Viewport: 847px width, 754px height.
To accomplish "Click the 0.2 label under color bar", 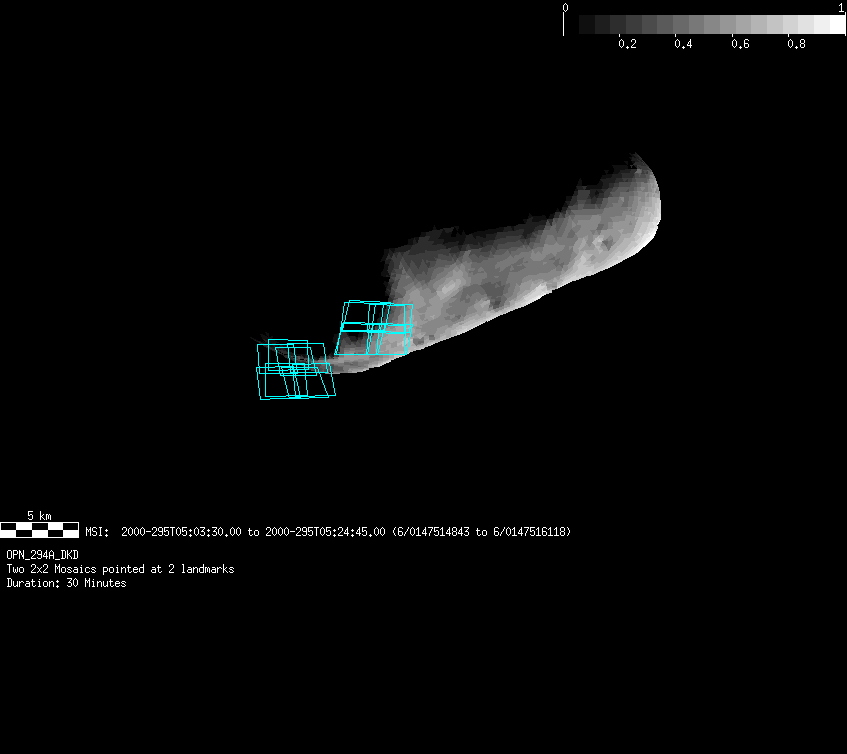I will tap(627, 44).
